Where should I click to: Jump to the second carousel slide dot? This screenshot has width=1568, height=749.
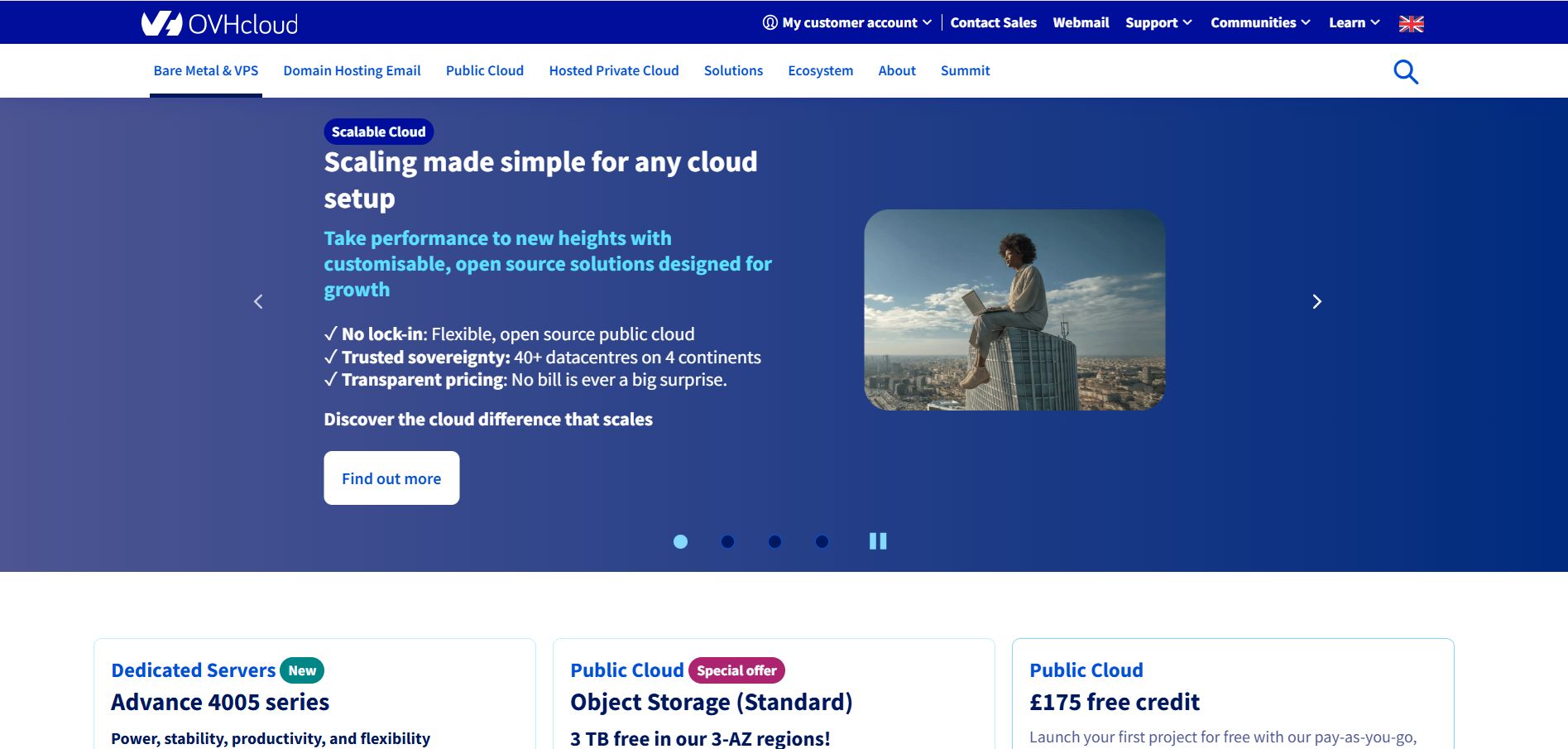click(727, 540)
